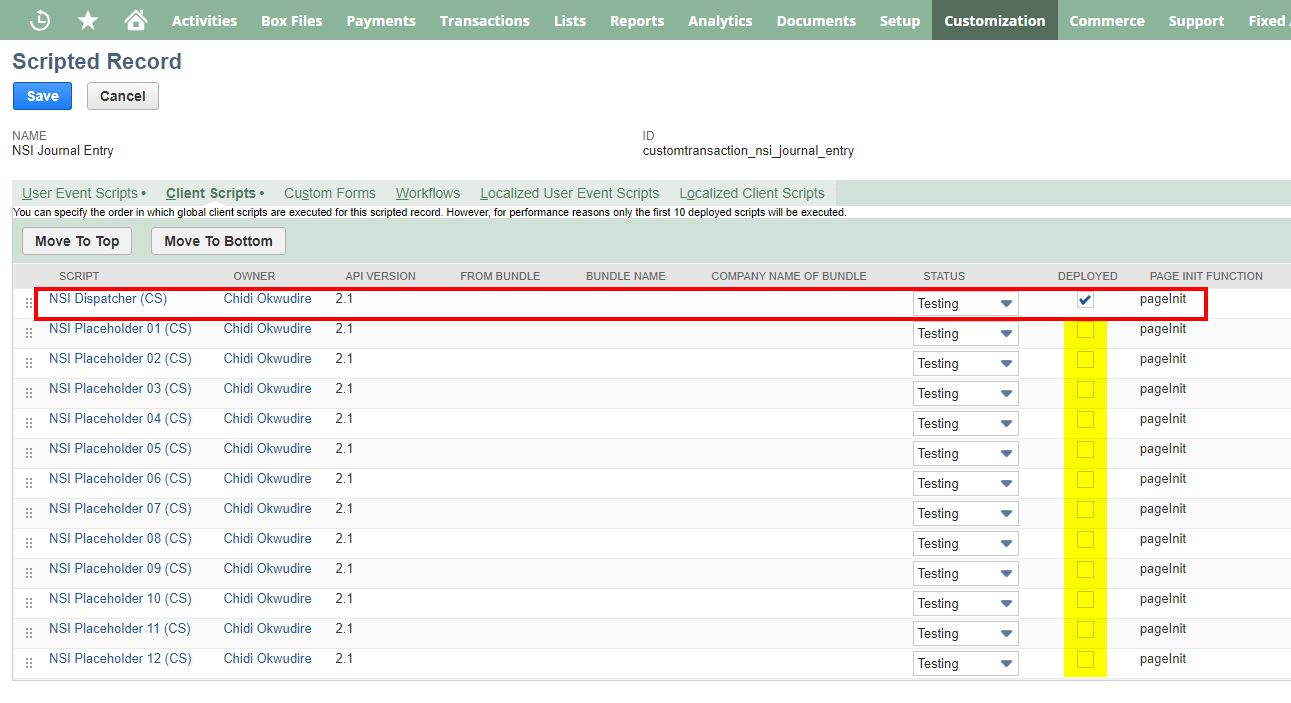Grab drag handle of Placeholder 10 row
1291x703 pixels.
[29, 603]
